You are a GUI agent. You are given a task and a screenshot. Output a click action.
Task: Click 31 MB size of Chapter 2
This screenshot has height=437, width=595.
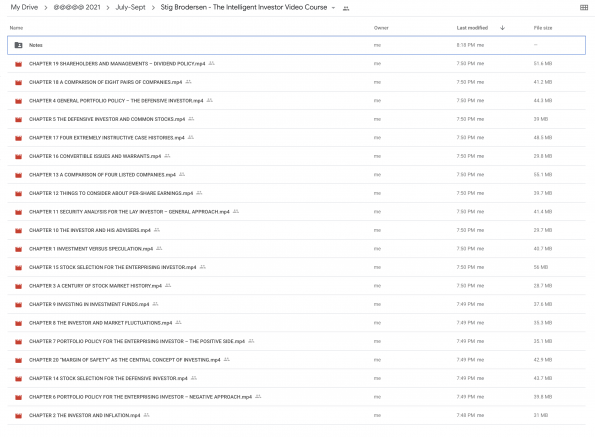pyautogui.click(x=541, y=416)
